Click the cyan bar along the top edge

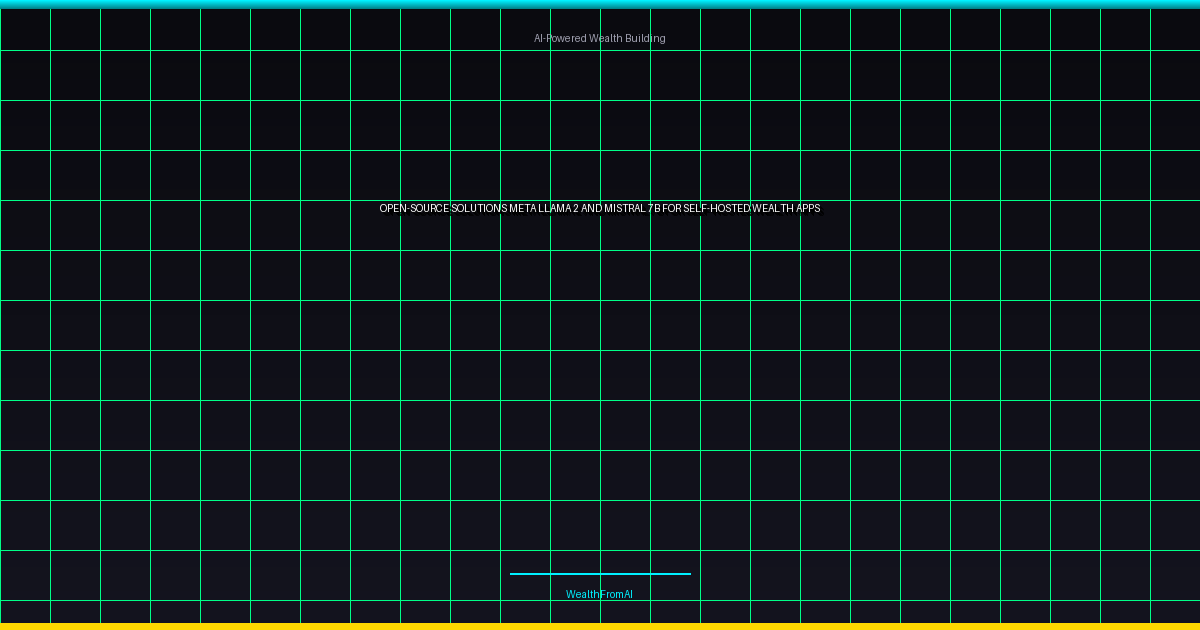pyautogui.click(x=600, y=4)
